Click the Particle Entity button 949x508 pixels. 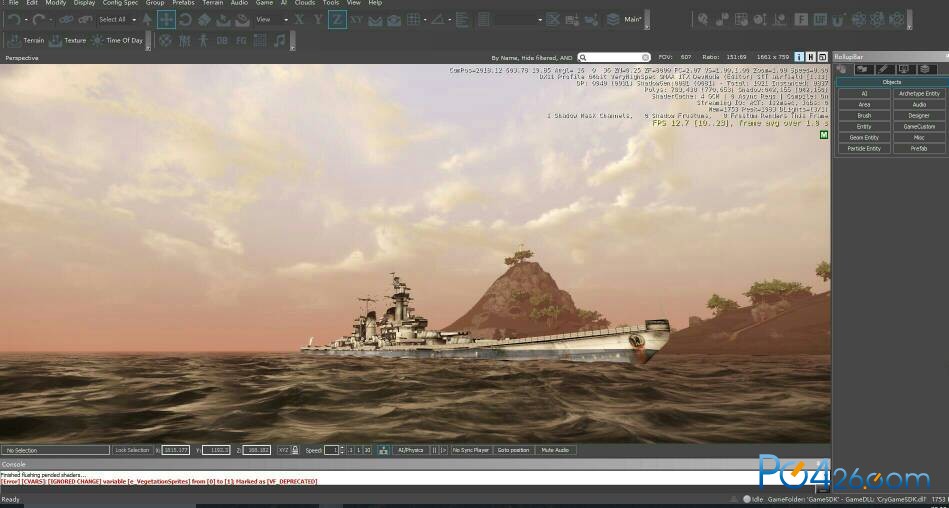[864, 148]
